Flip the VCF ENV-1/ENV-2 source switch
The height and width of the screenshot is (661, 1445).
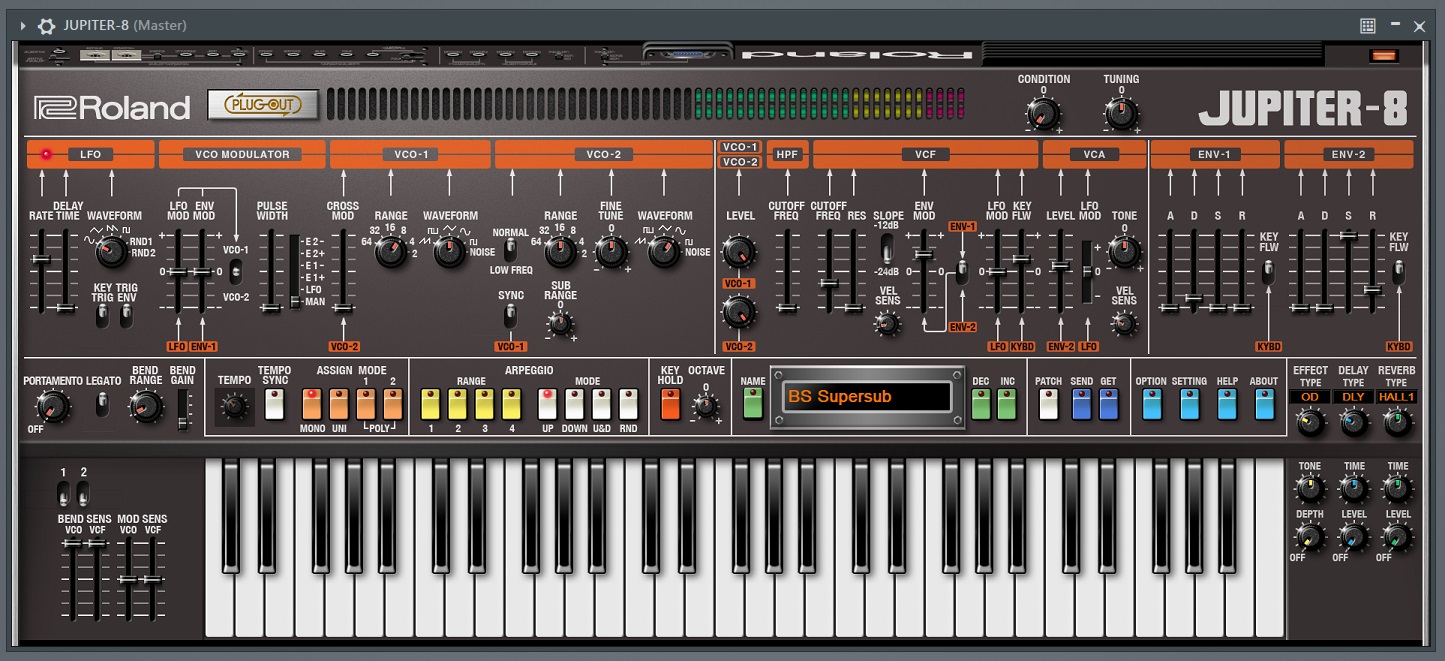point(961,273)
